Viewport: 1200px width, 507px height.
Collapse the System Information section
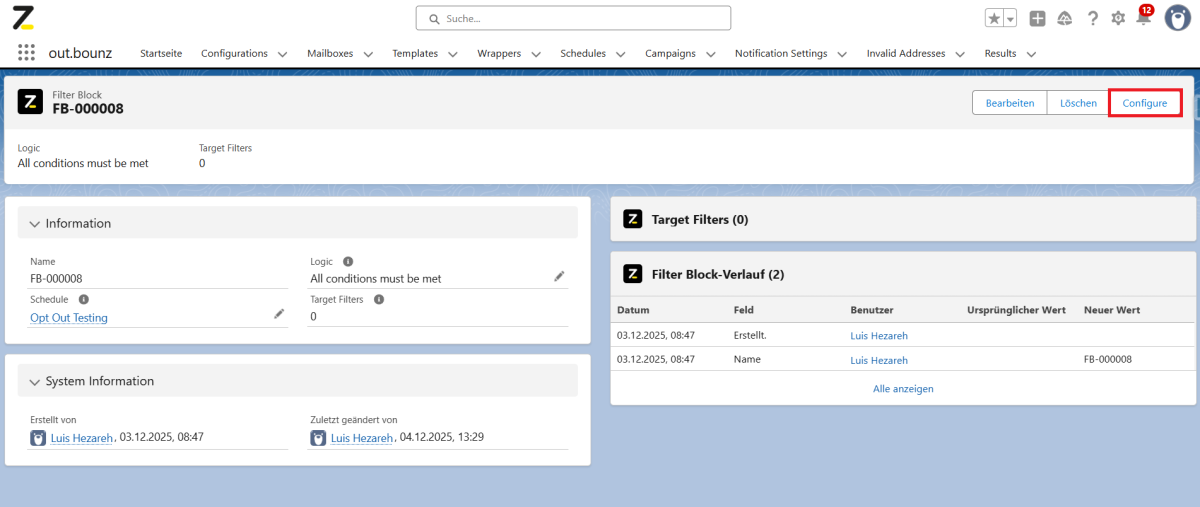coord(36,382)
